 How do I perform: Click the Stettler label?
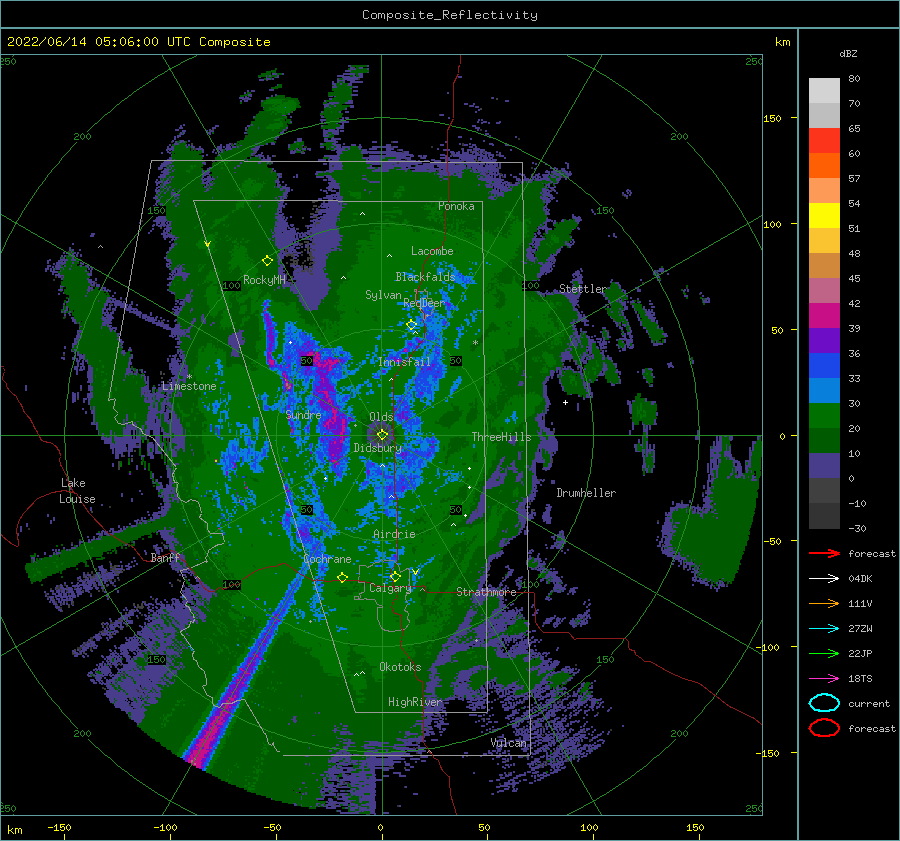pyautogui.click(x=583, y=289)
